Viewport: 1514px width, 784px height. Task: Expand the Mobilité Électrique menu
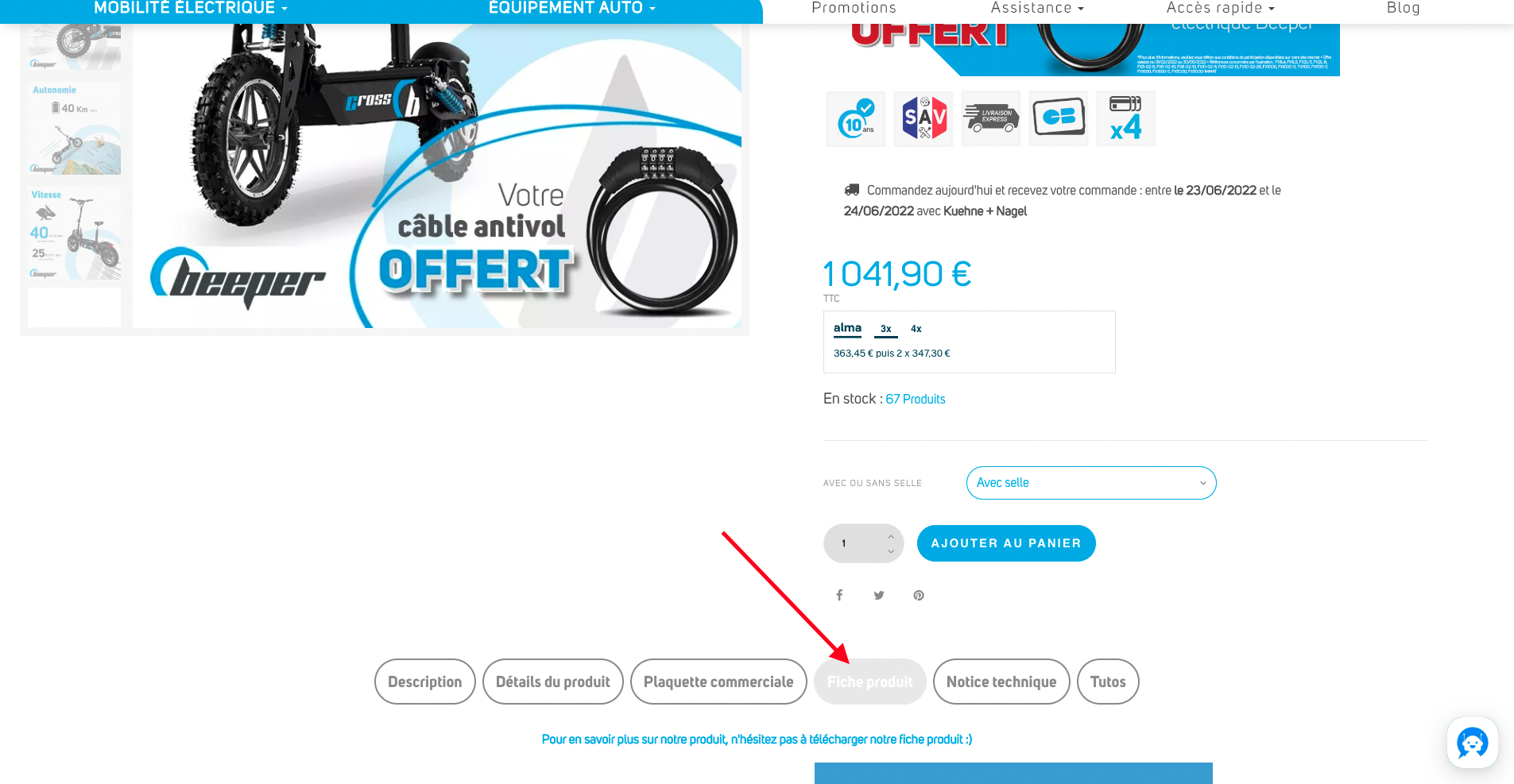(191, 8)
